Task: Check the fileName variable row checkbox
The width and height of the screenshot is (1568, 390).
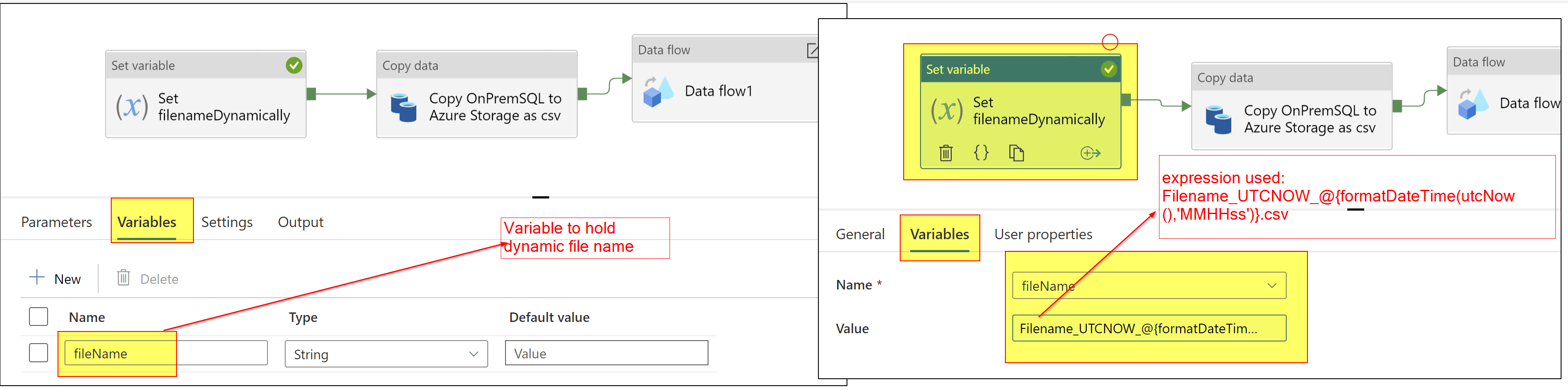Action: pyautogui.click(x=39, y=352)
